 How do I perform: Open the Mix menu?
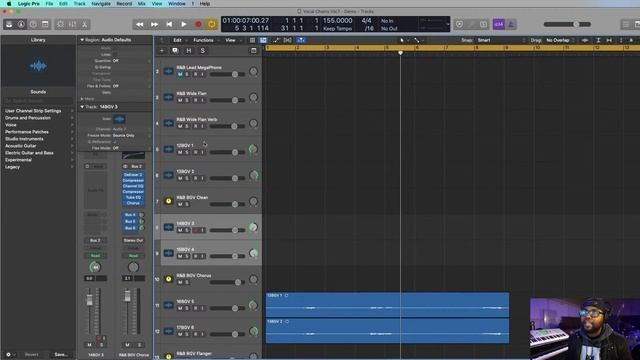click(x=142, y=4)
